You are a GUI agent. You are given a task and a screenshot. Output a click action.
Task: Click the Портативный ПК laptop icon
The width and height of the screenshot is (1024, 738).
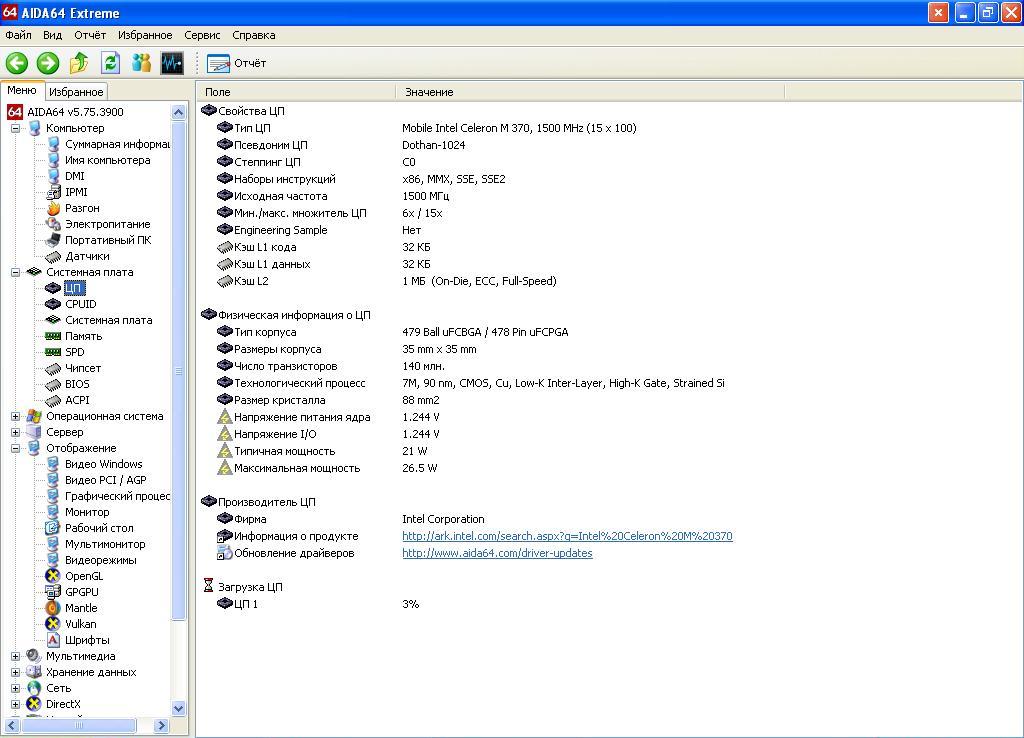(53, 240)
